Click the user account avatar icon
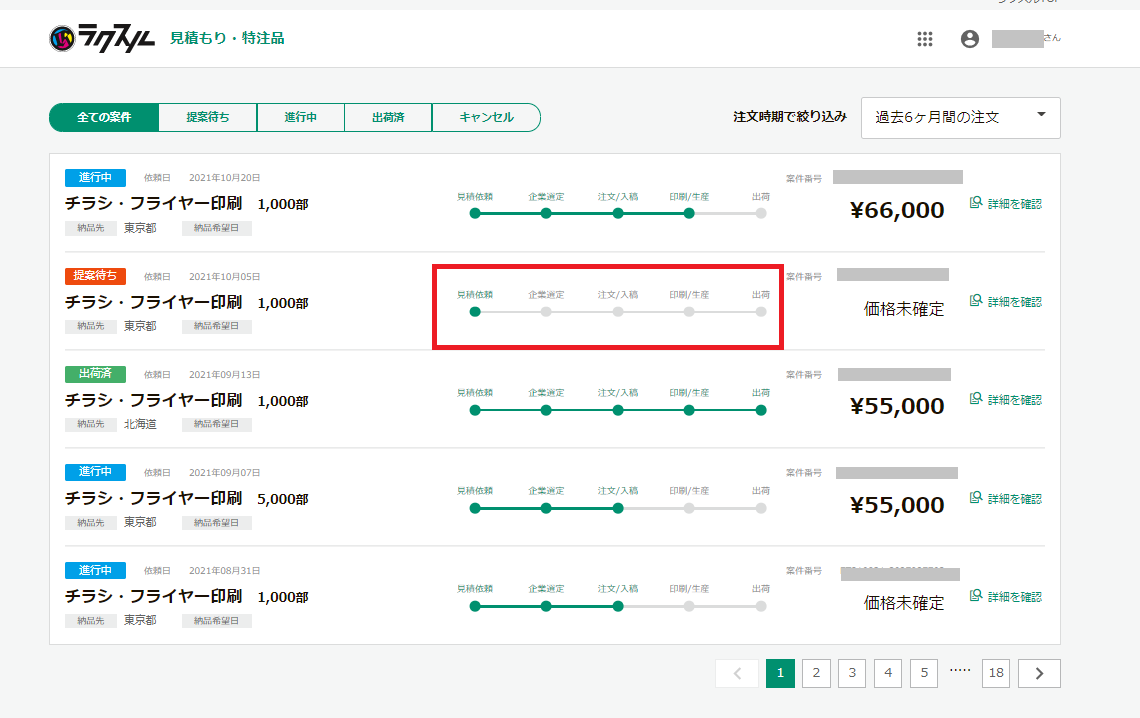This screenshot has height=718, width=1140. click(969, 39)
